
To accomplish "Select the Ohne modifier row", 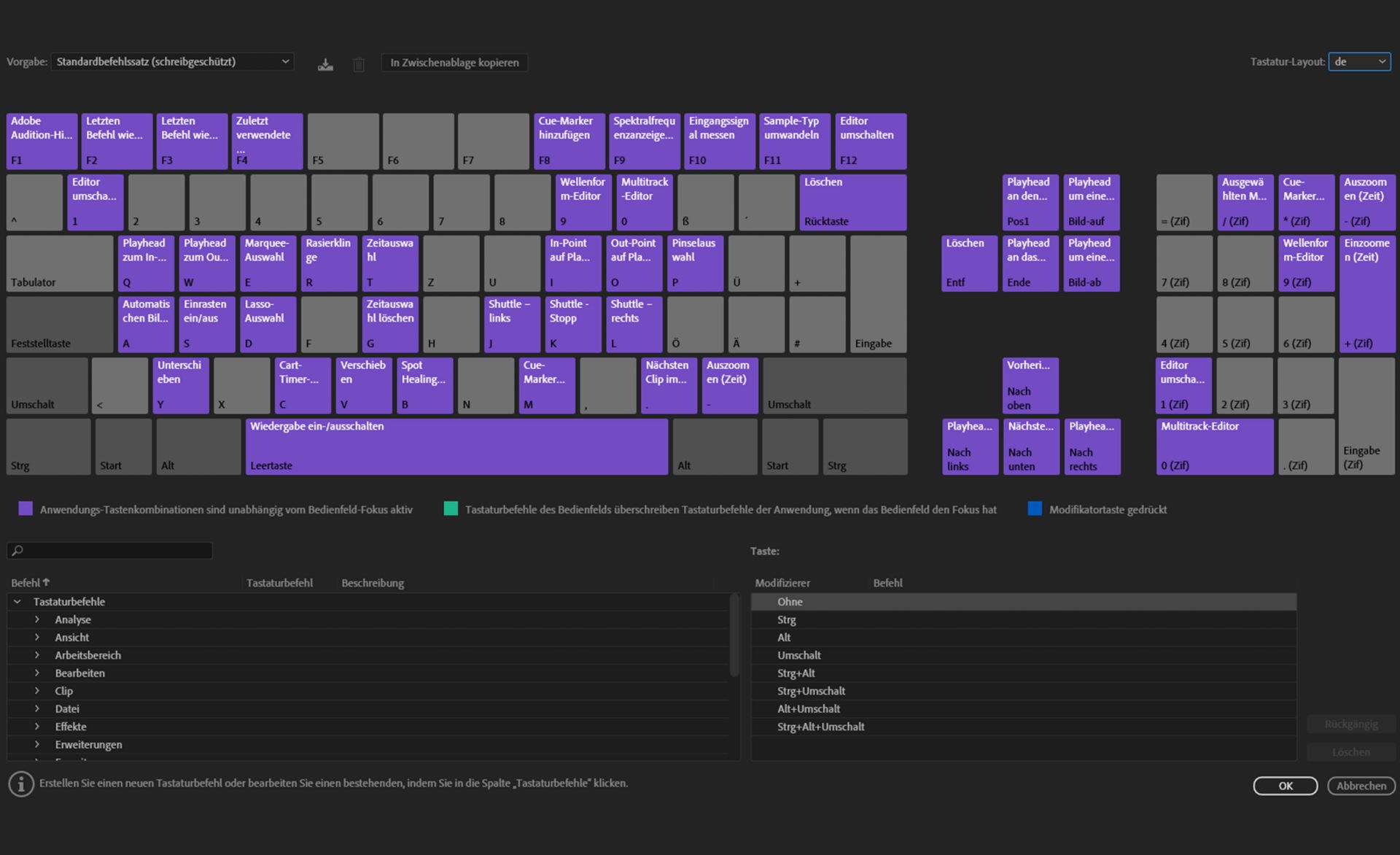I will (1024, 602).
